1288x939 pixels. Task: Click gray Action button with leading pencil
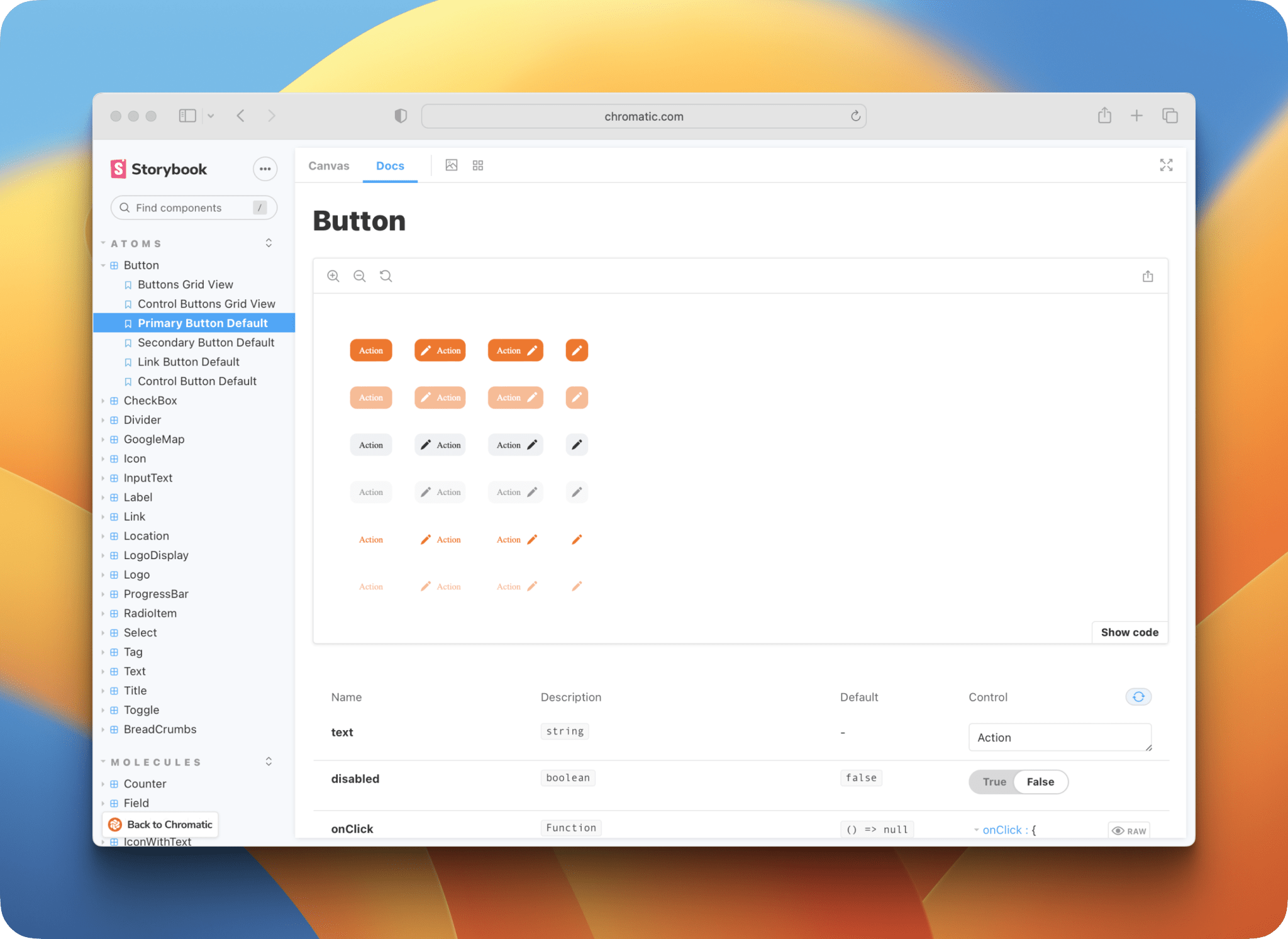point(440,445)
